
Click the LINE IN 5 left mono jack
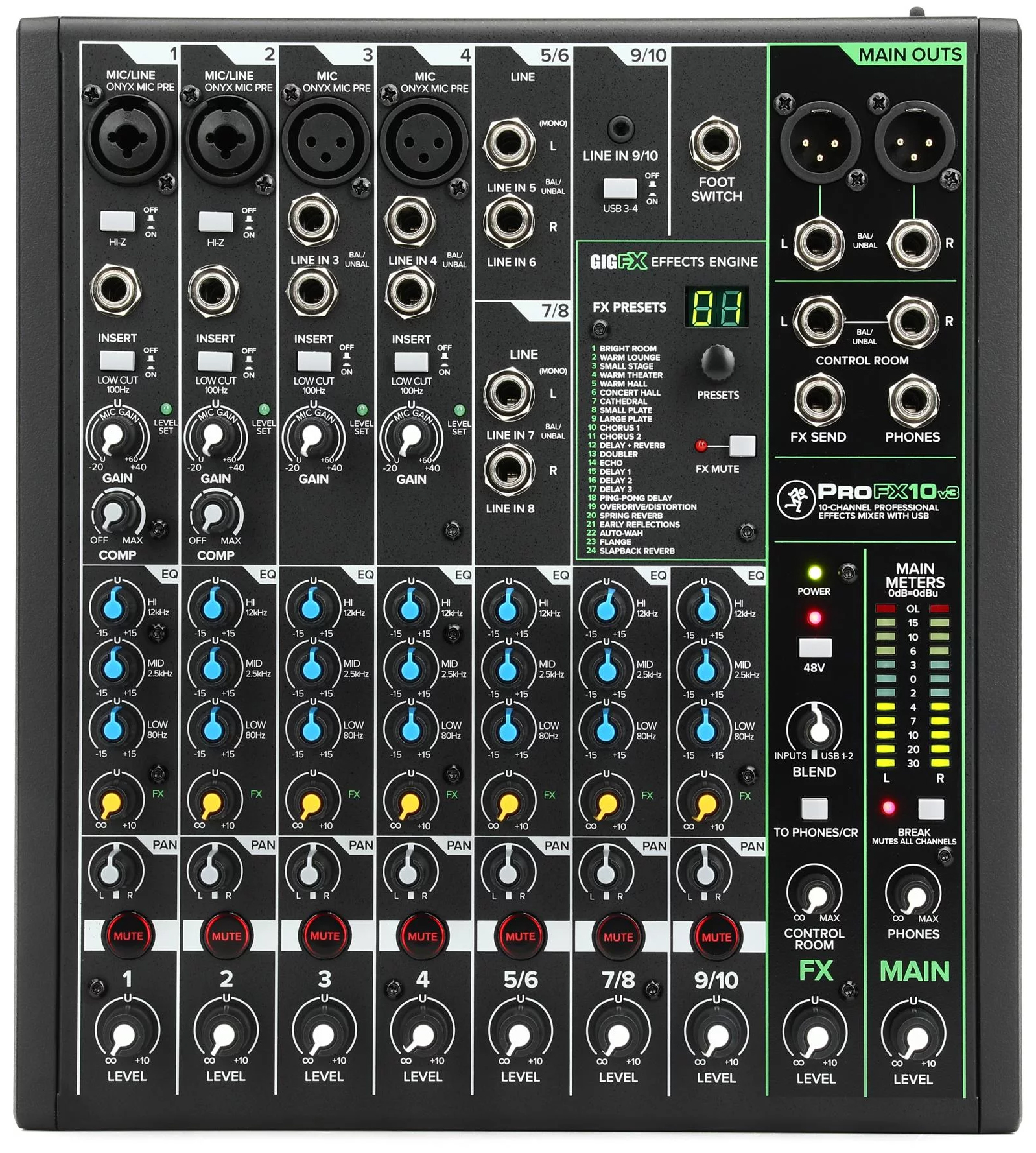point(510,145)
